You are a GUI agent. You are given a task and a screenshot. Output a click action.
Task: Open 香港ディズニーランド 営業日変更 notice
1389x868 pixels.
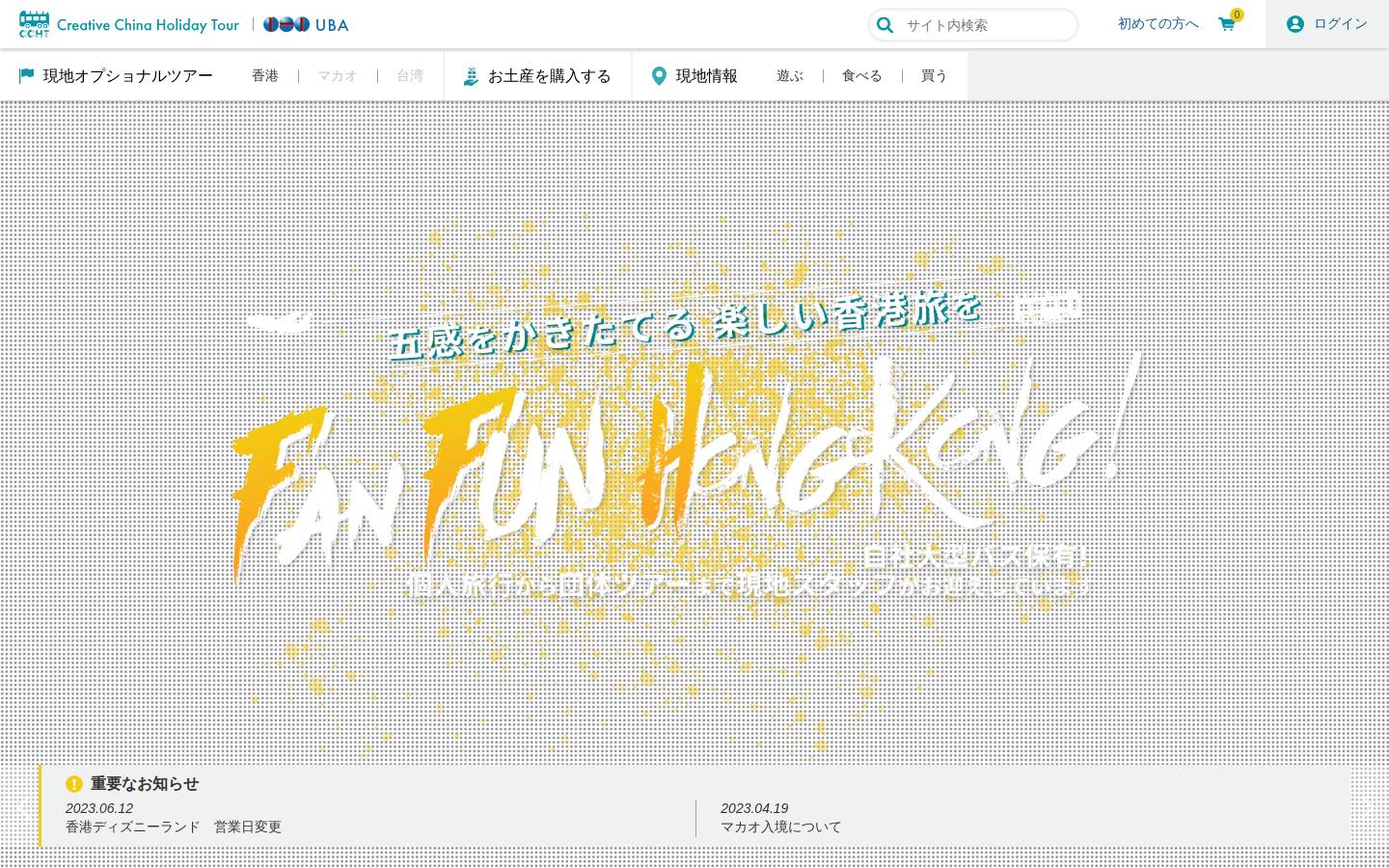point(174,827)
